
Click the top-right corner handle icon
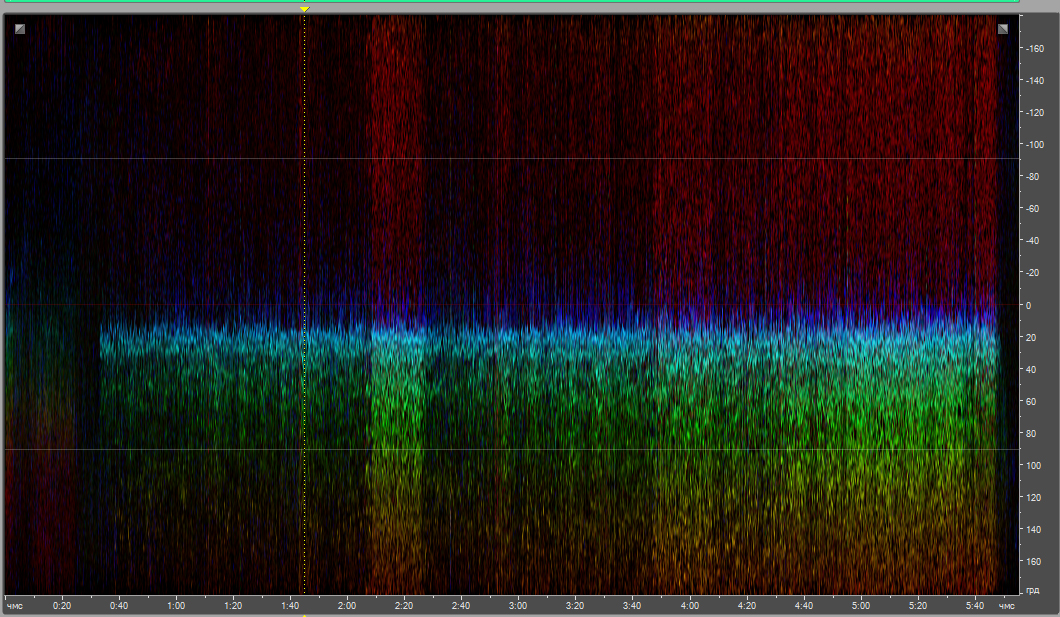1003,29
